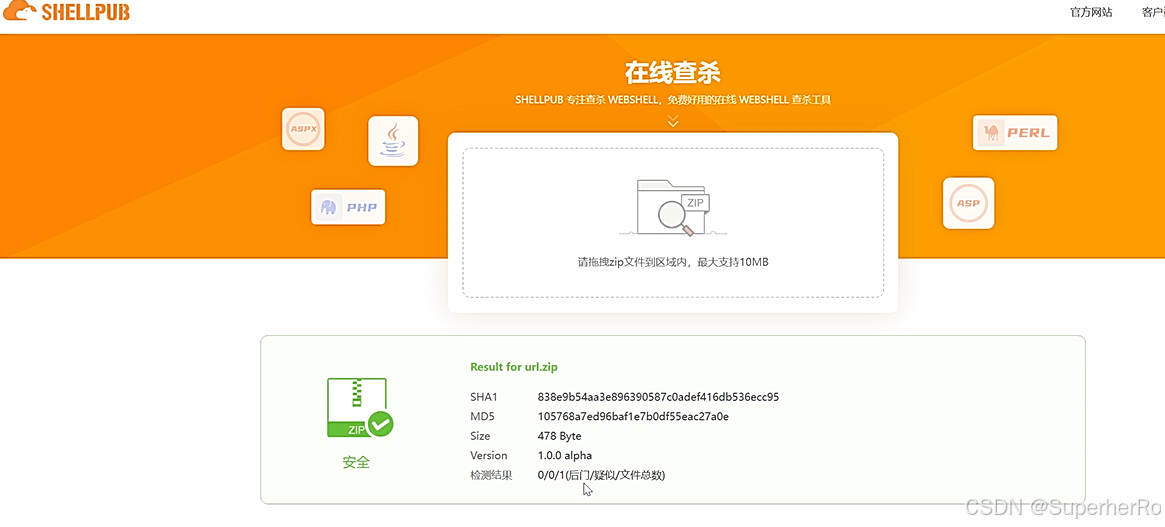Click the ZIP folder magnifier icon

[673, 207]
